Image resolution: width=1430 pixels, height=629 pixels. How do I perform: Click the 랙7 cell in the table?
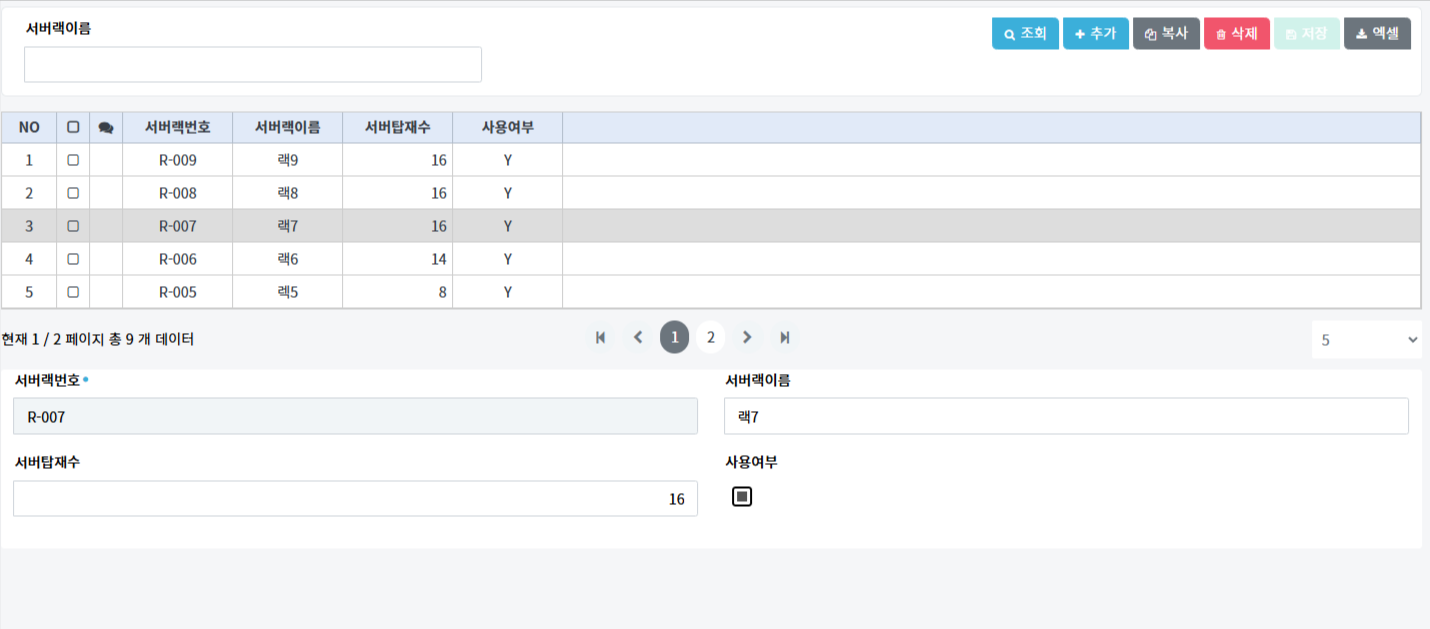coord(288,226)
